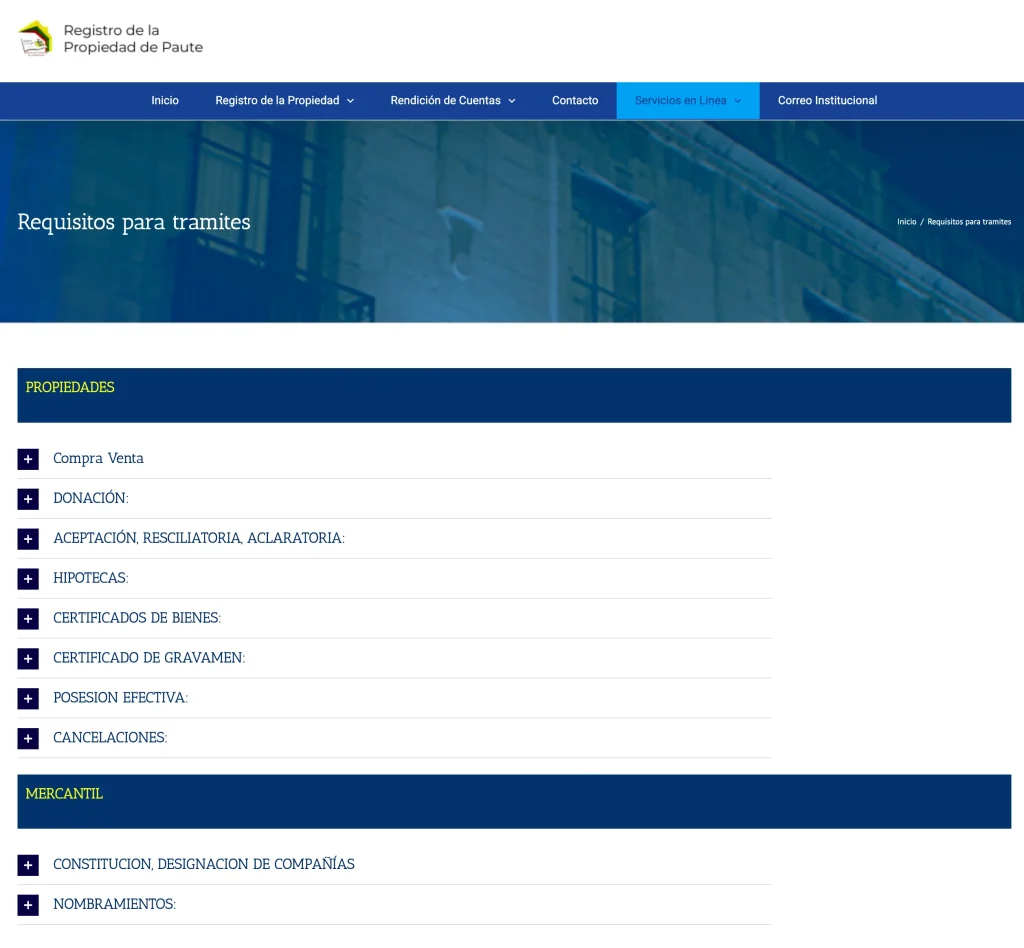The image size is (1024, 948).
Task: Click the plus icon beside NOMBRAMIENTOS
Action: [x=28, y=904]
